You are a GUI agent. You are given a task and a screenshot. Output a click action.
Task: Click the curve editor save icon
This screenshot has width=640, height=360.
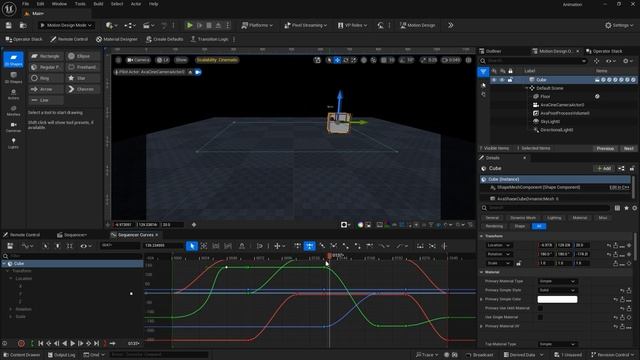click(x=10, y=246)
